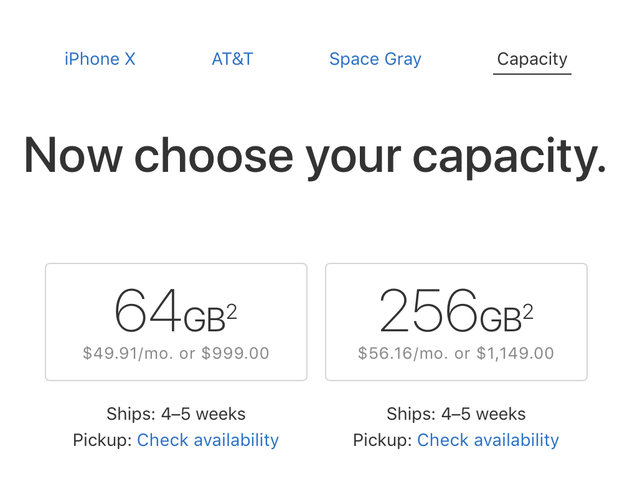Viewport: 640px width, 497px height.
Task: Click the $56.16/mo. or $1,149.00 price text
Action: click(x=456, y=353)
